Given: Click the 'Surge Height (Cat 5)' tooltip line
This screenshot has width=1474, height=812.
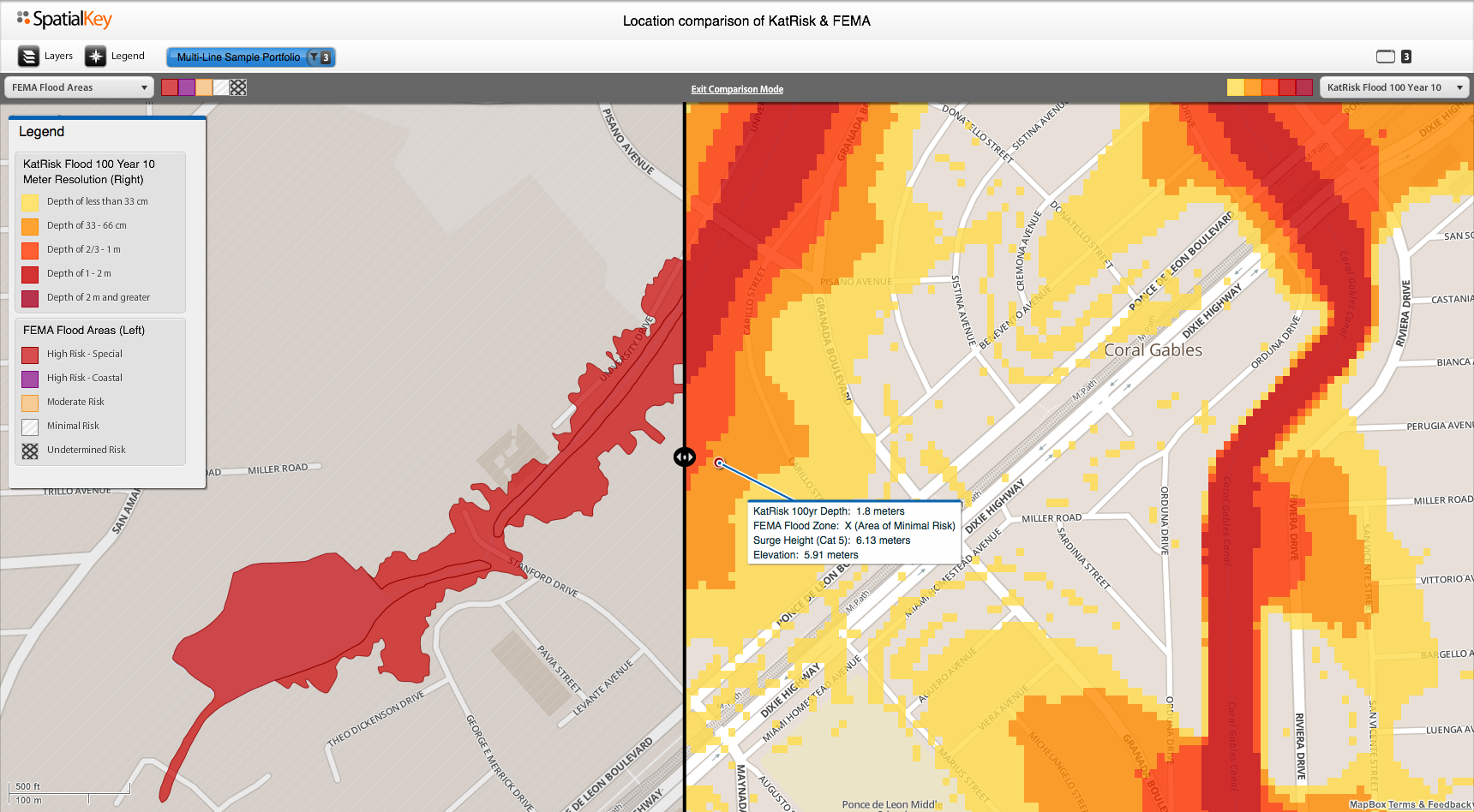Looking at the screenshot, I should pos(832,540).
